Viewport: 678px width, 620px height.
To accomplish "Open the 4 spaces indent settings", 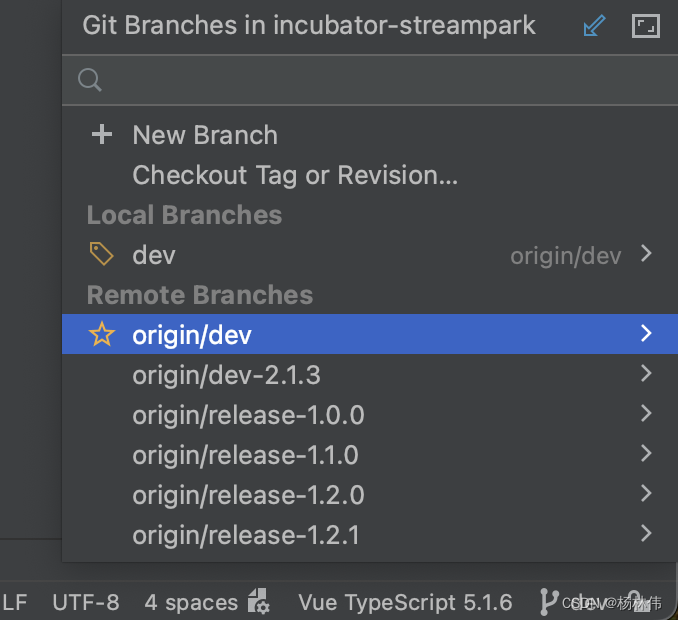I will click(x=191, y=602).
